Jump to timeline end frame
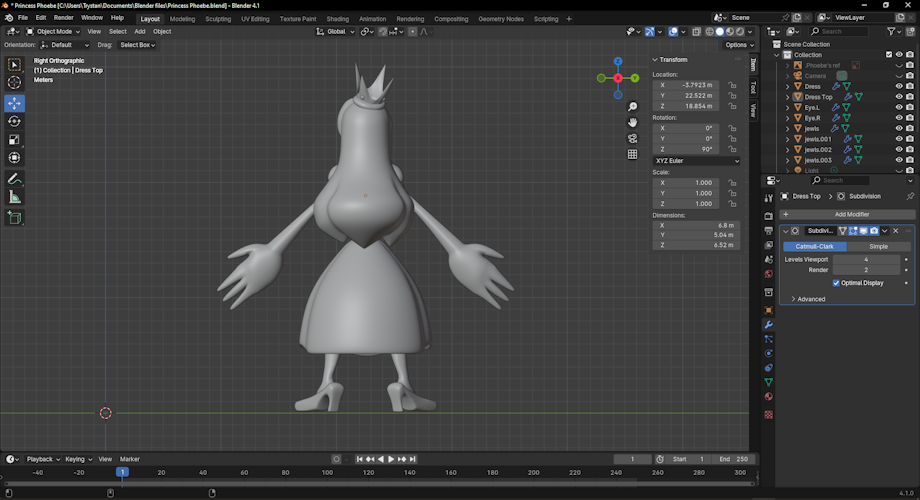Image resolution: width=920 pixels, height=500 pixels. pos(413,460)
